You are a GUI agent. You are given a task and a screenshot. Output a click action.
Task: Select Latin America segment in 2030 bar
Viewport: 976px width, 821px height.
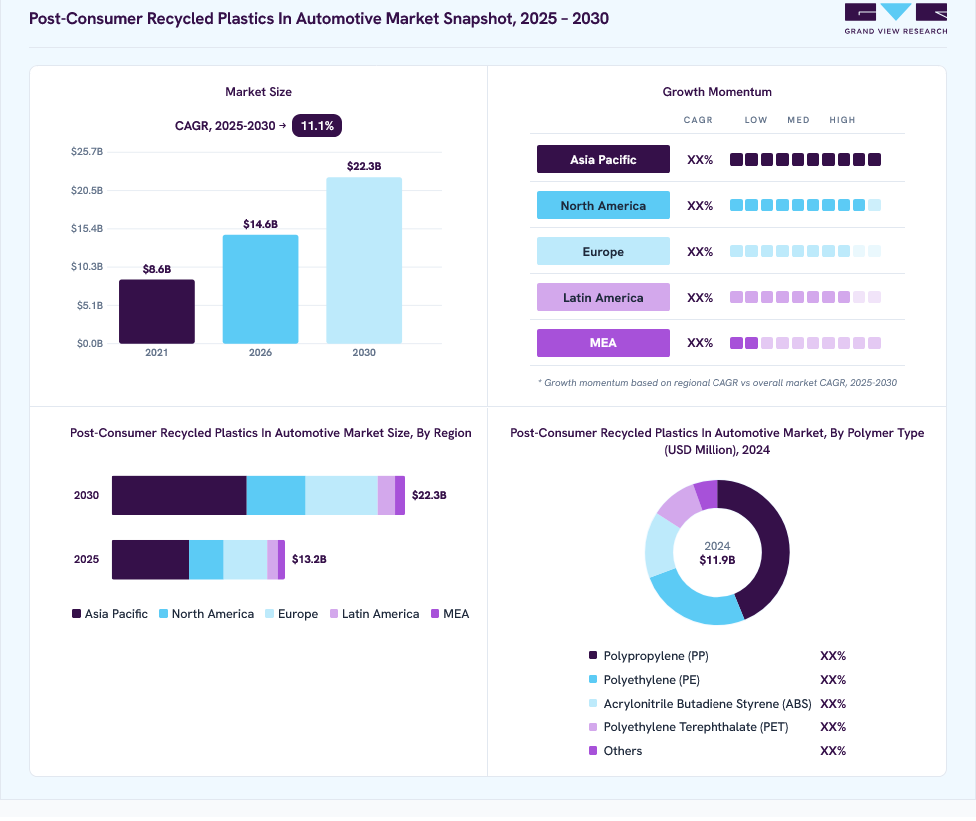tap(387, 495)
